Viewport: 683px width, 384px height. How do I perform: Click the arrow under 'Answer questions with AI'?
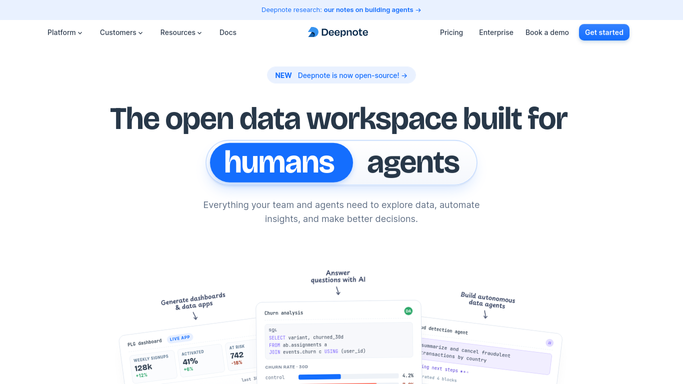[x=338, y=290]
